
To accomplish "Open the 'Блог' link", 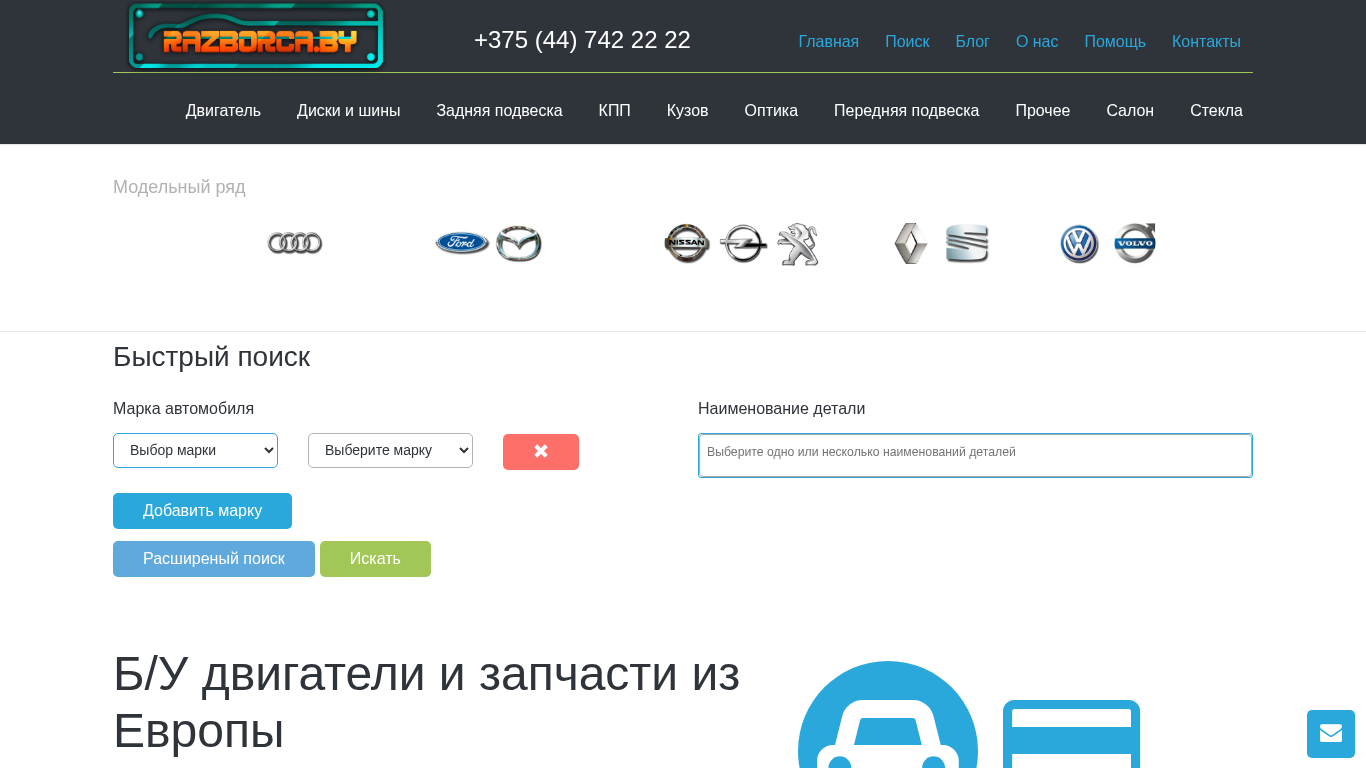I will click(973, 42).
